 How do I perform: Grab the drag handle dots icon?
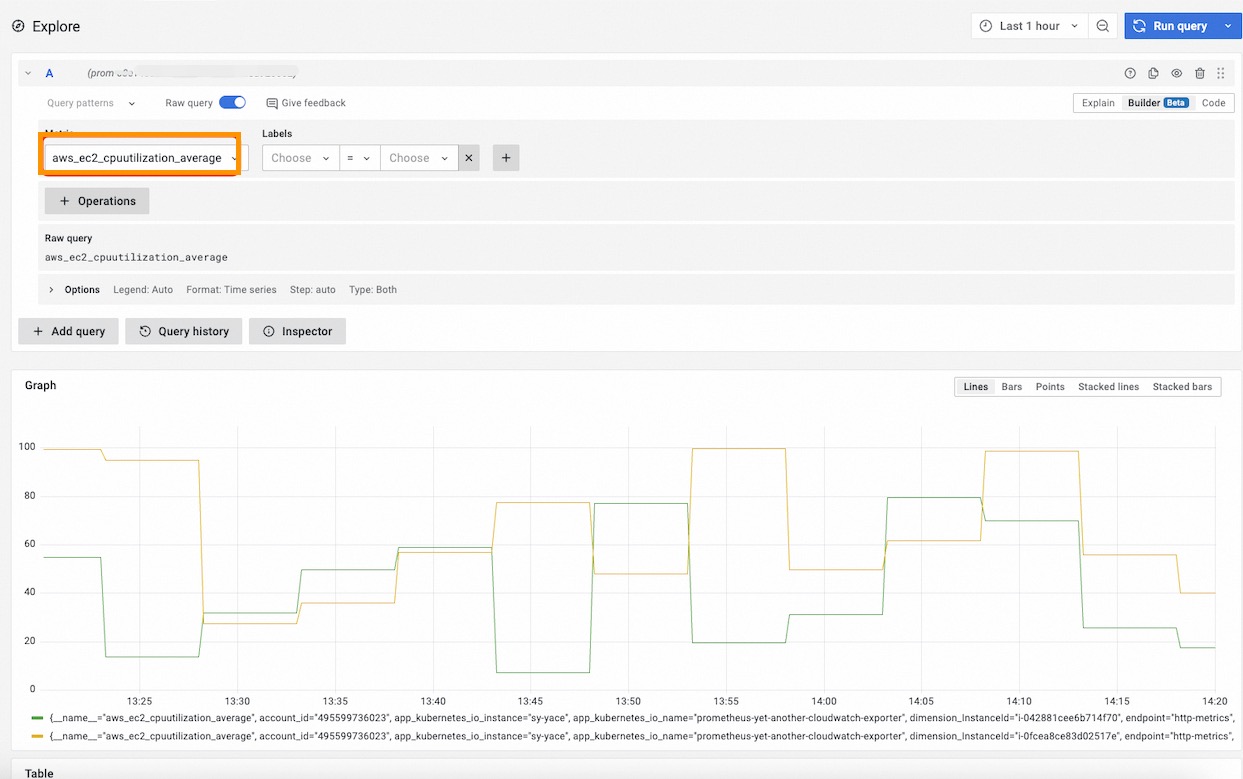[x=1221, y=72]
